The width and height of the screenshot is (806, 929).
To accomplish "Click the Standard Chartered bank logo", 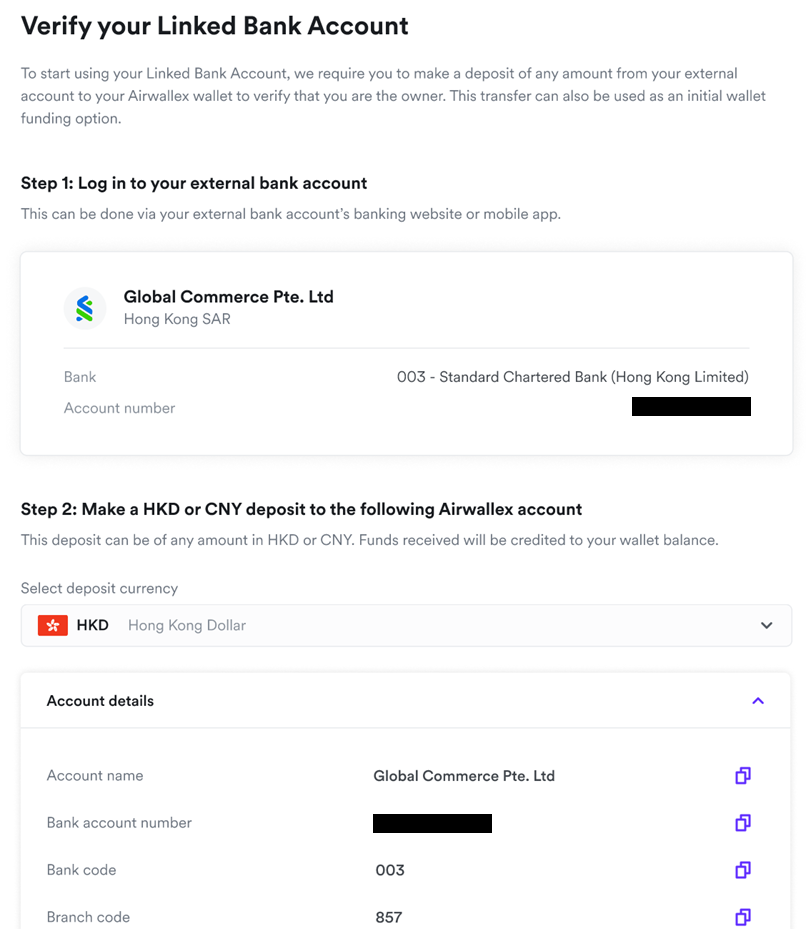I will [85, 308].
